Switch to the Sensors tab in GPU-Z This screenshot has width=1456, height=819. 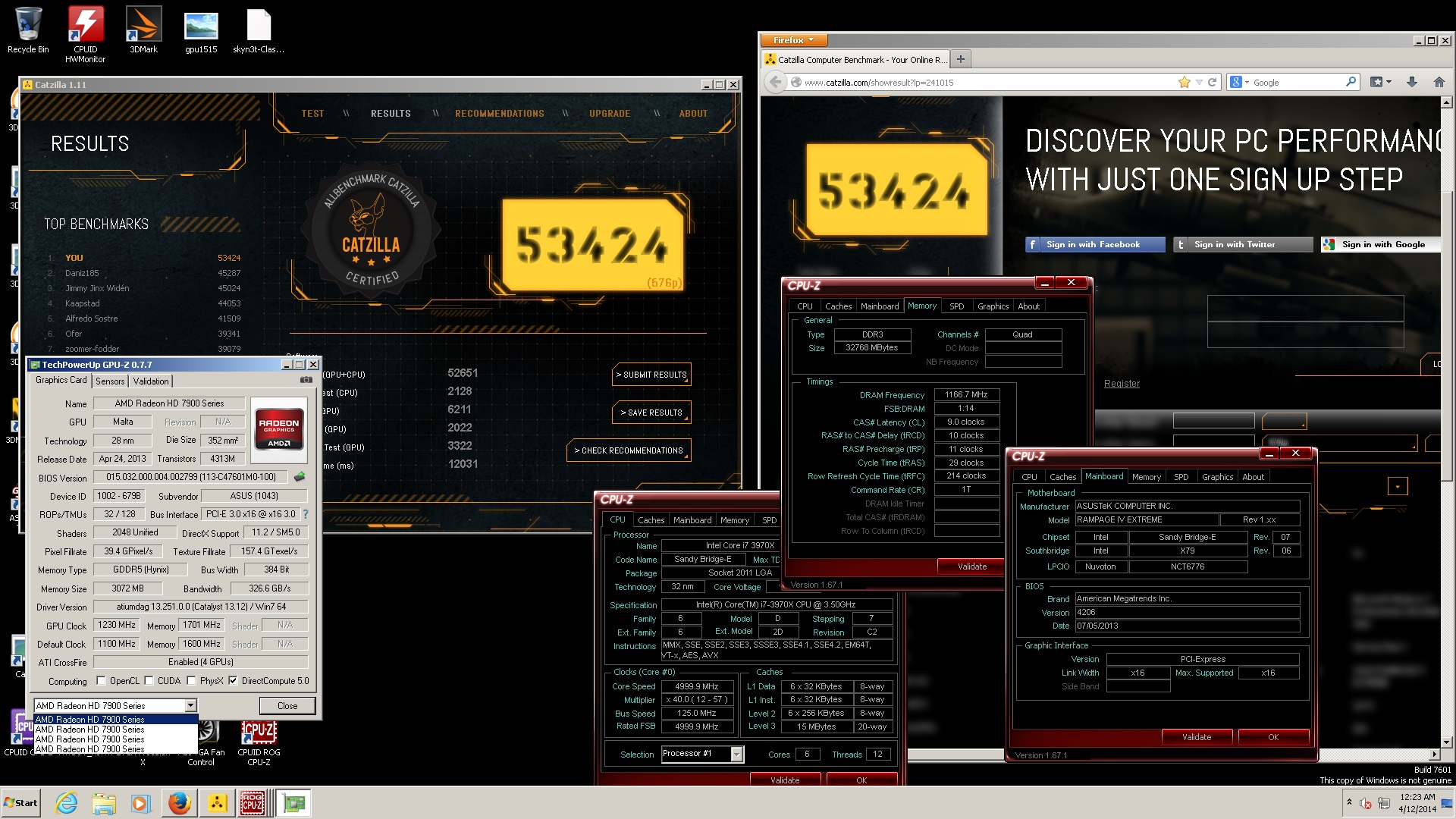pos(110,381)
